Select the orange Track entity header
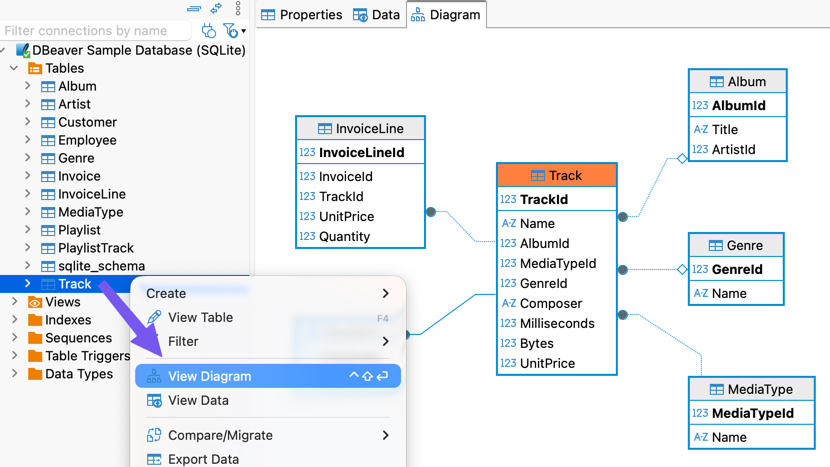Screen dimensions: 830x467 557,175
